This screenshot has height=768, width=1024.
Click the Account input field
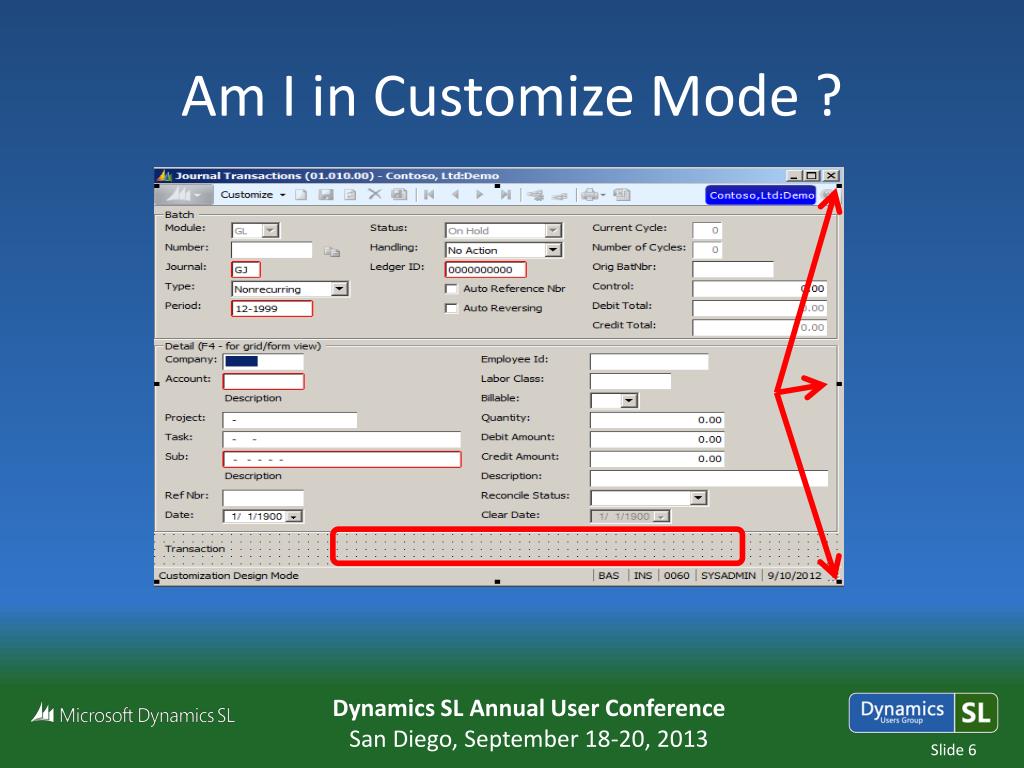point(263,381)
